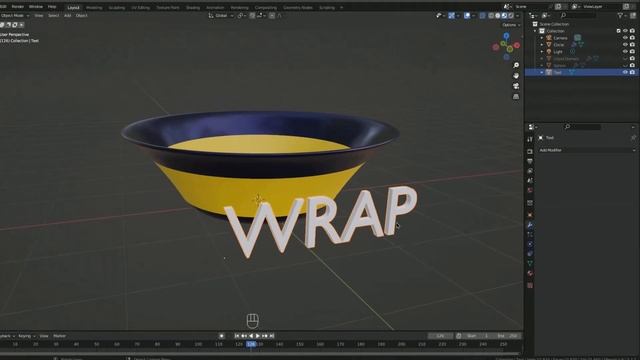Click blue Z axis on navigation gizmo

[x=506, y=36]
